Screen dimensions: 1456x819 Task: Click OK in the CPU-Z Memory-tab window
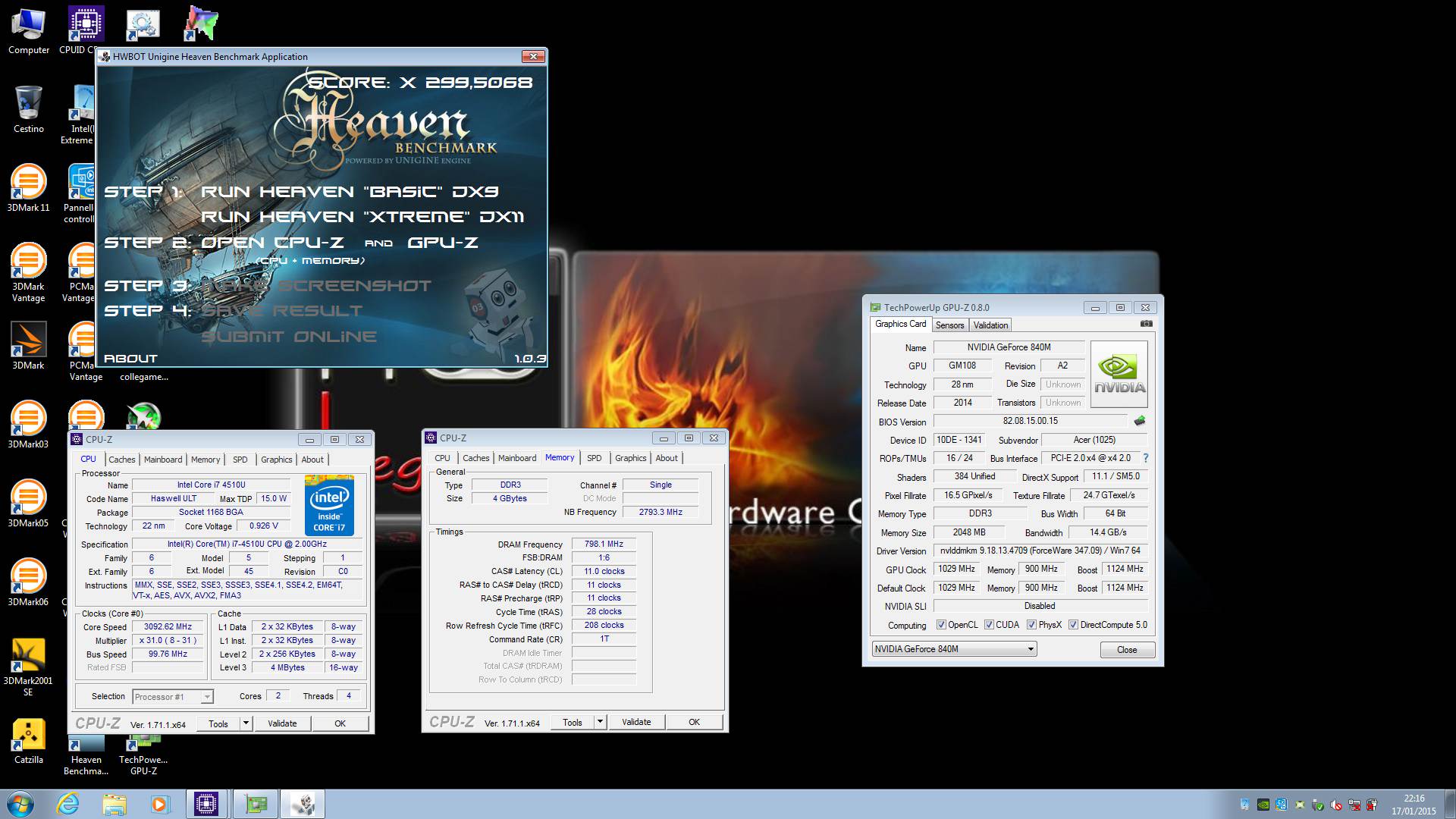pos(694,722)
